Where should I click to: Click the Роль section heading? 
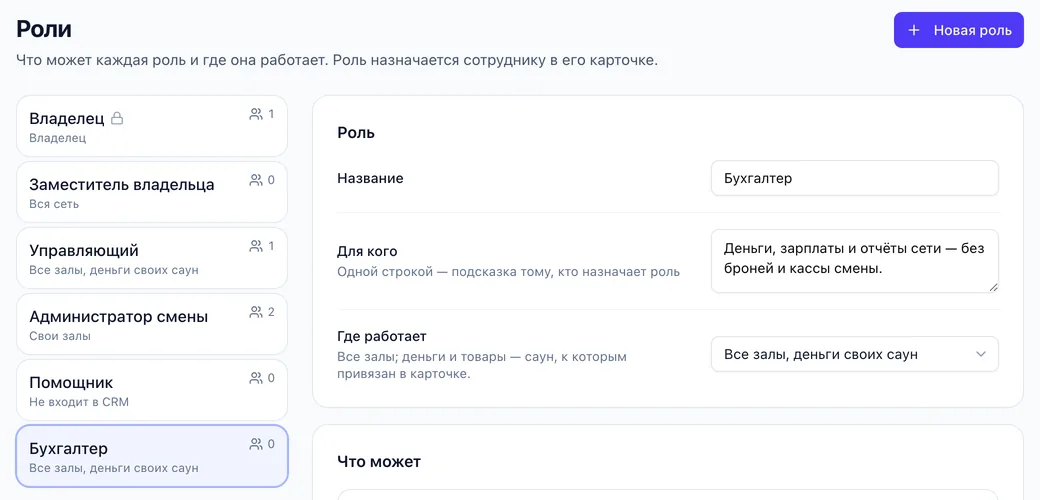356,133
